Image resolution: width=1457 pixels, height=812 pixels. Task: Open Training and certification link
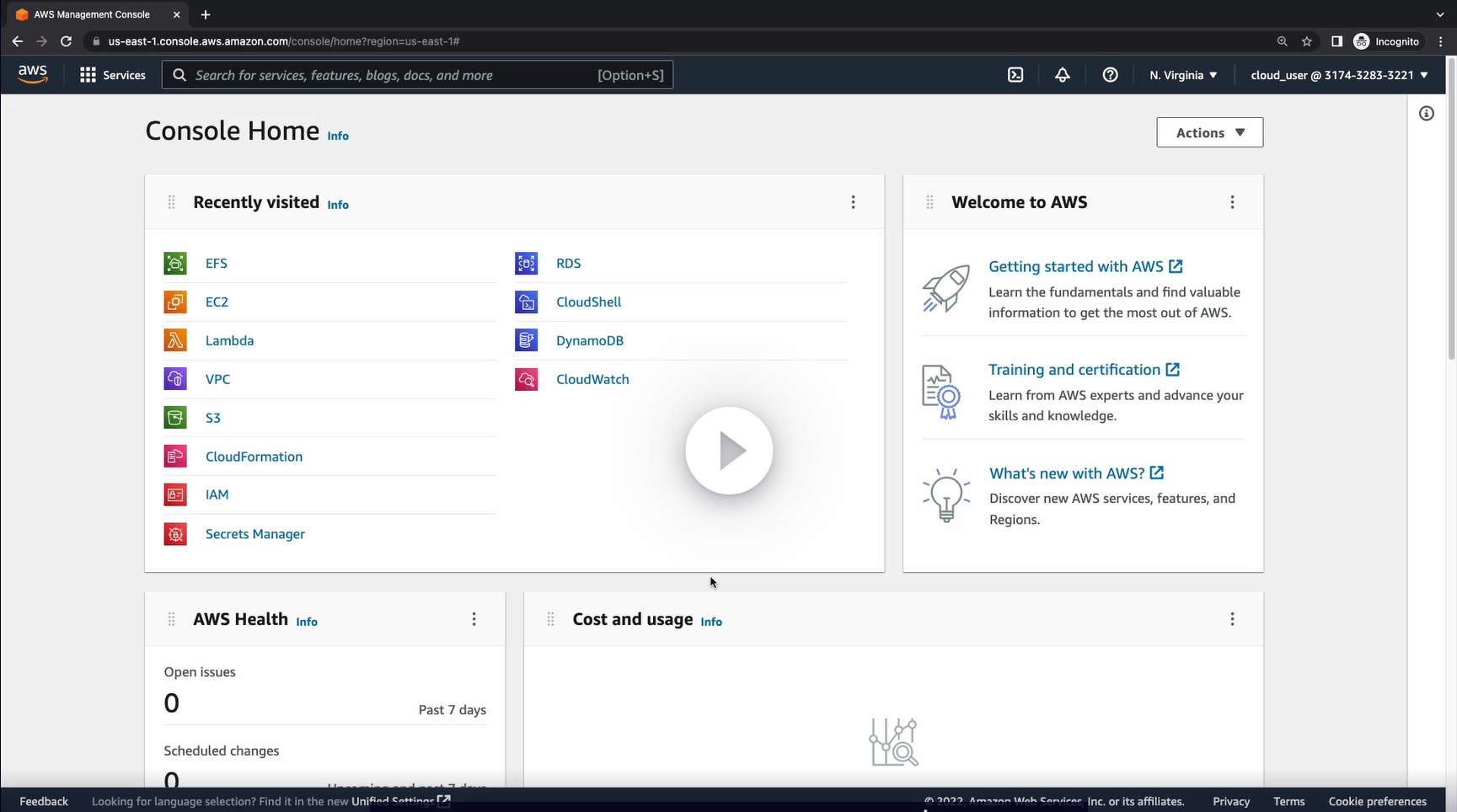pos(1084,370)
